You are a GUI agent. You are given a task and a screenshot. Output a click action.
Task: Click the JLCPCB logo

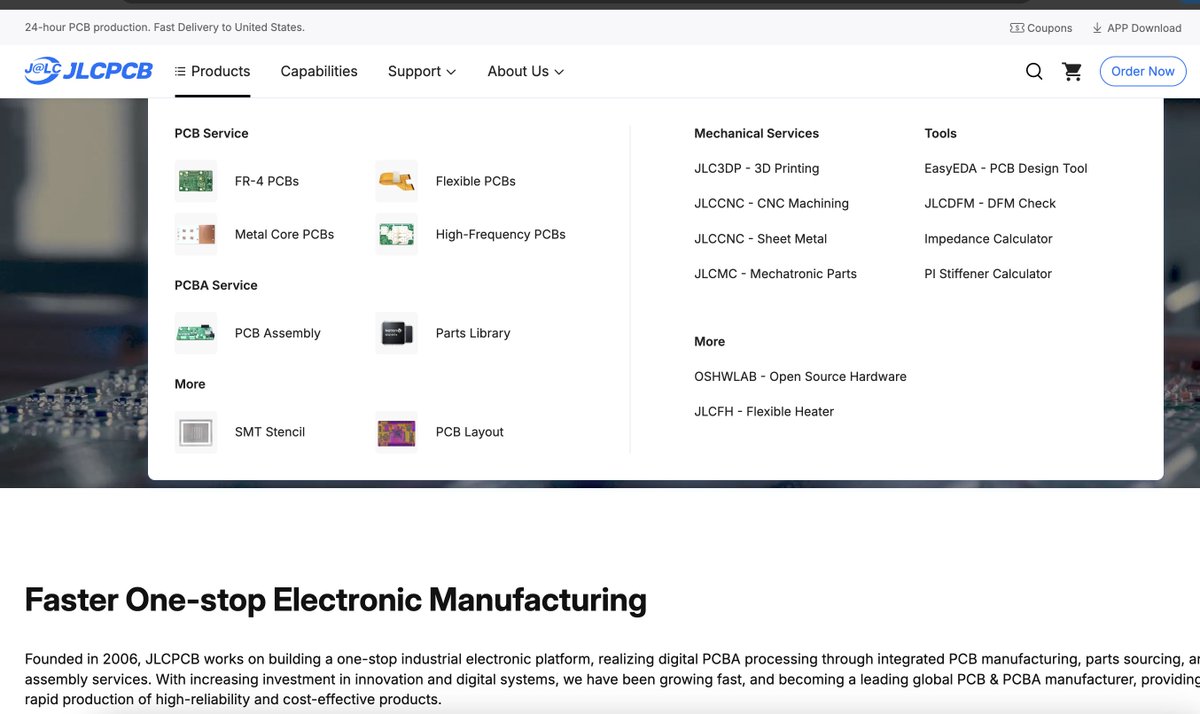point(88,71)
